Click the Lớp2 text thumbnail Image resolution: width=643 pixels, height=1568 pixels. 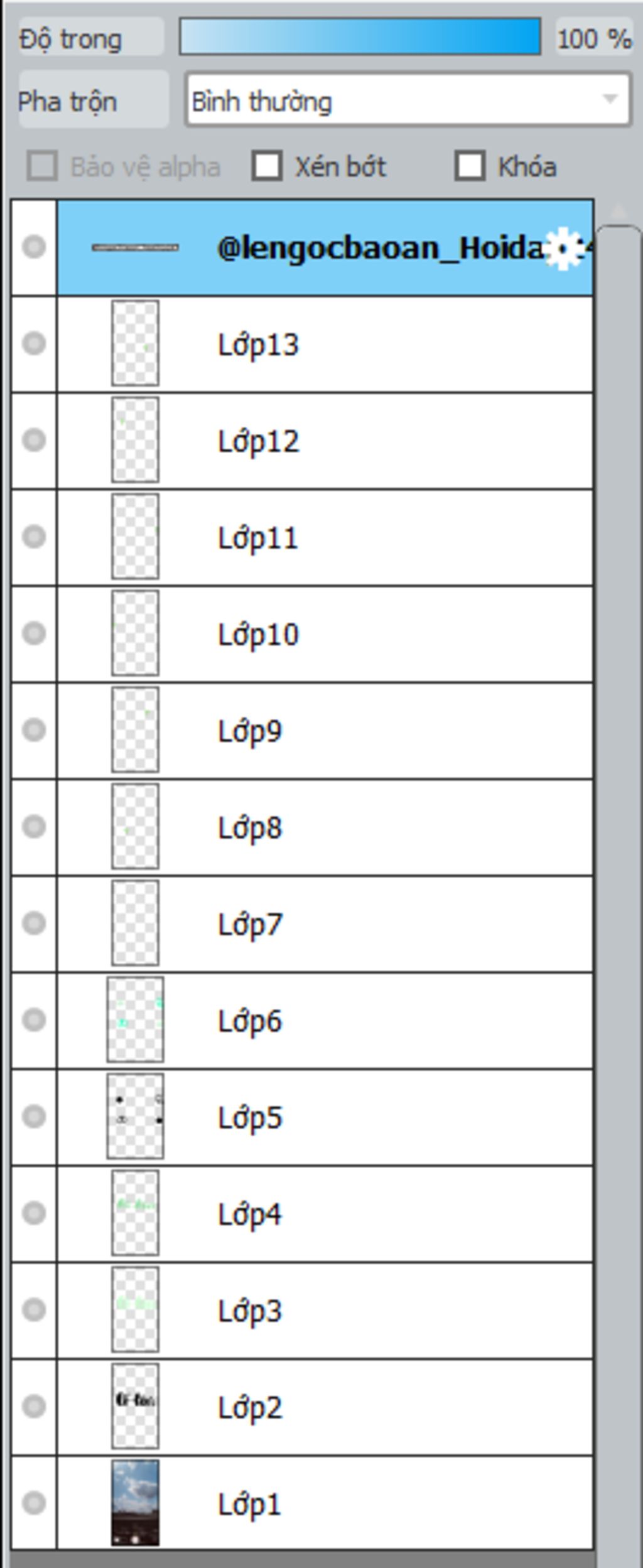(135, 1406)
